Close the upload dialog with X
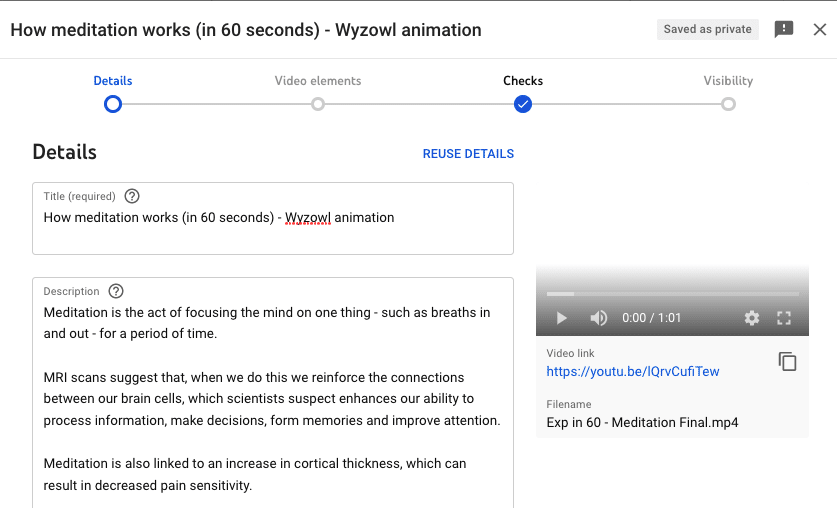The image size is (837, 508). (x=820, y=29)
